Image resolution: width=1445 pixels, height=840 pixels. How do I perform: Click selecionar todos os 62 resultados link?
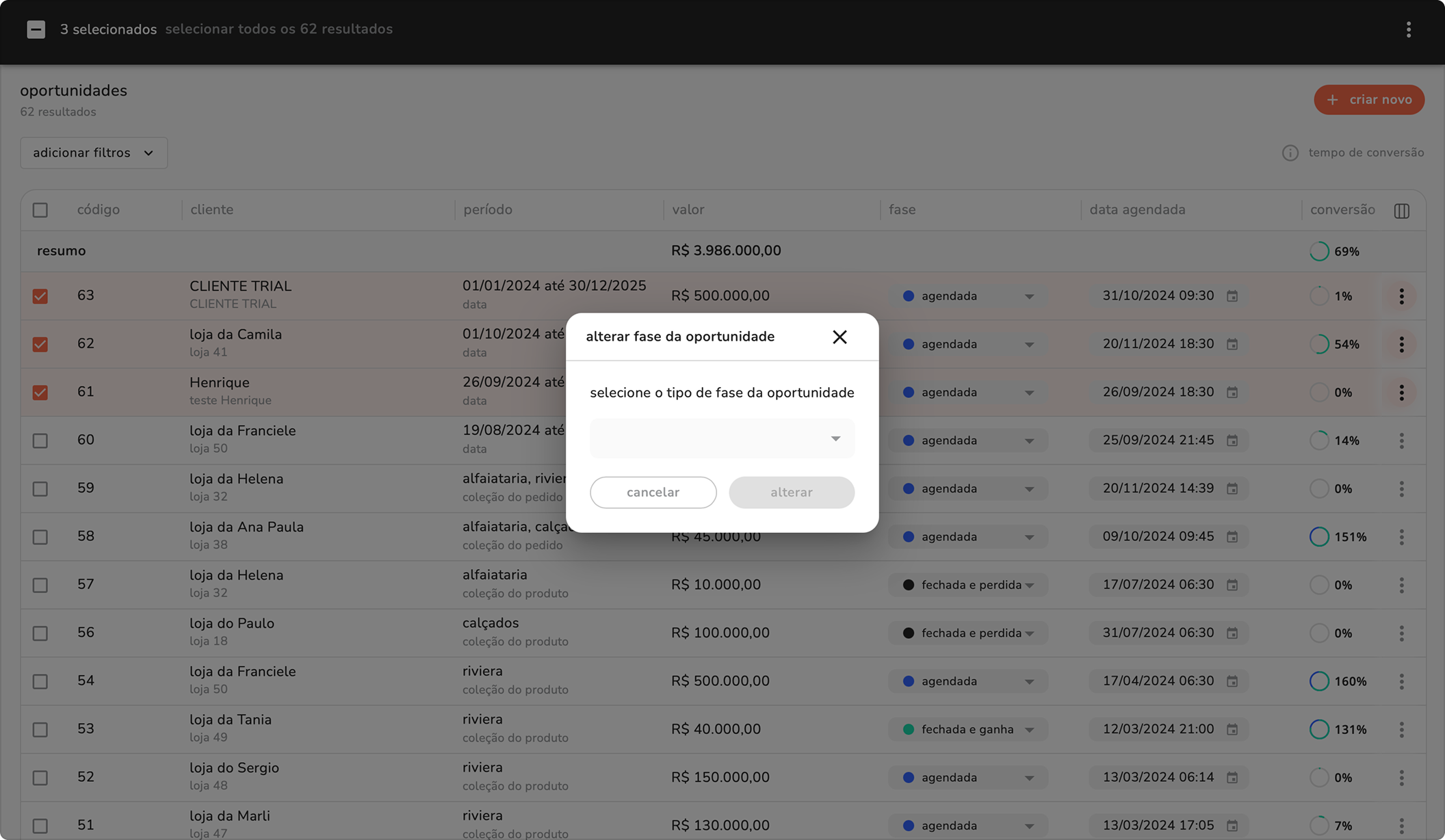(278, 29)
